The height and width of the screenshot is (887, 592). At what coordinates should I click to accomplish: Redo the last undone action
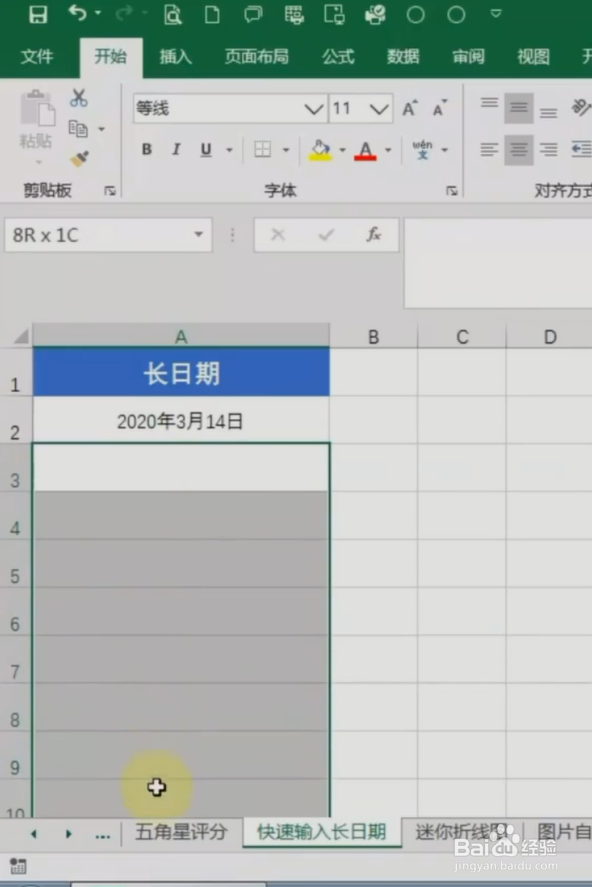(124, 13)
